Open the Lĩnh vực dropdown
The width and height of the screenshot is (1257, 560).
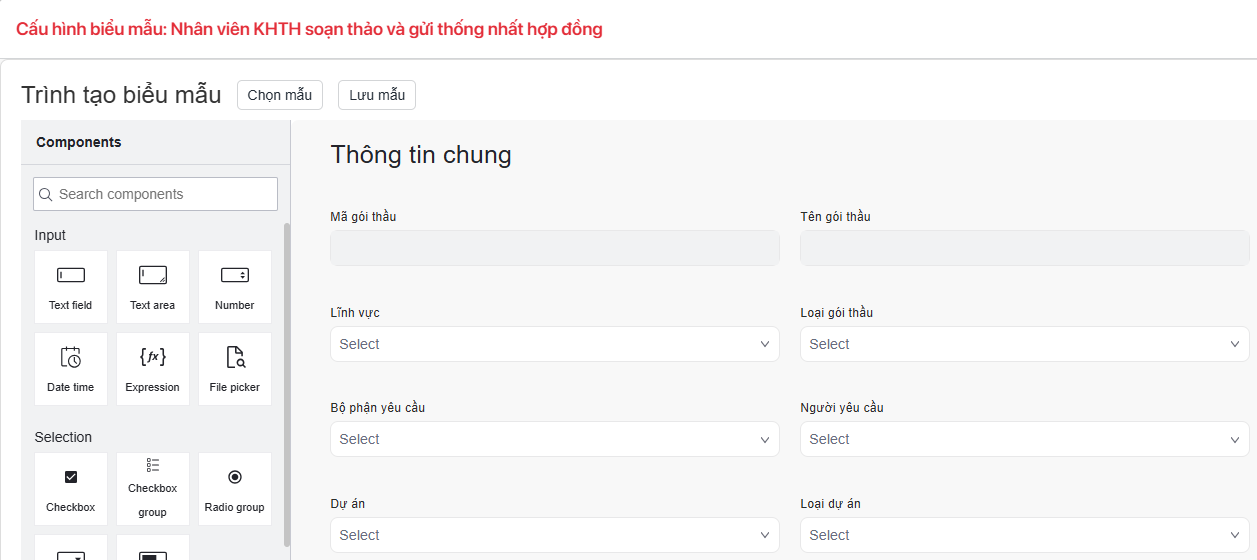[554, 344]
